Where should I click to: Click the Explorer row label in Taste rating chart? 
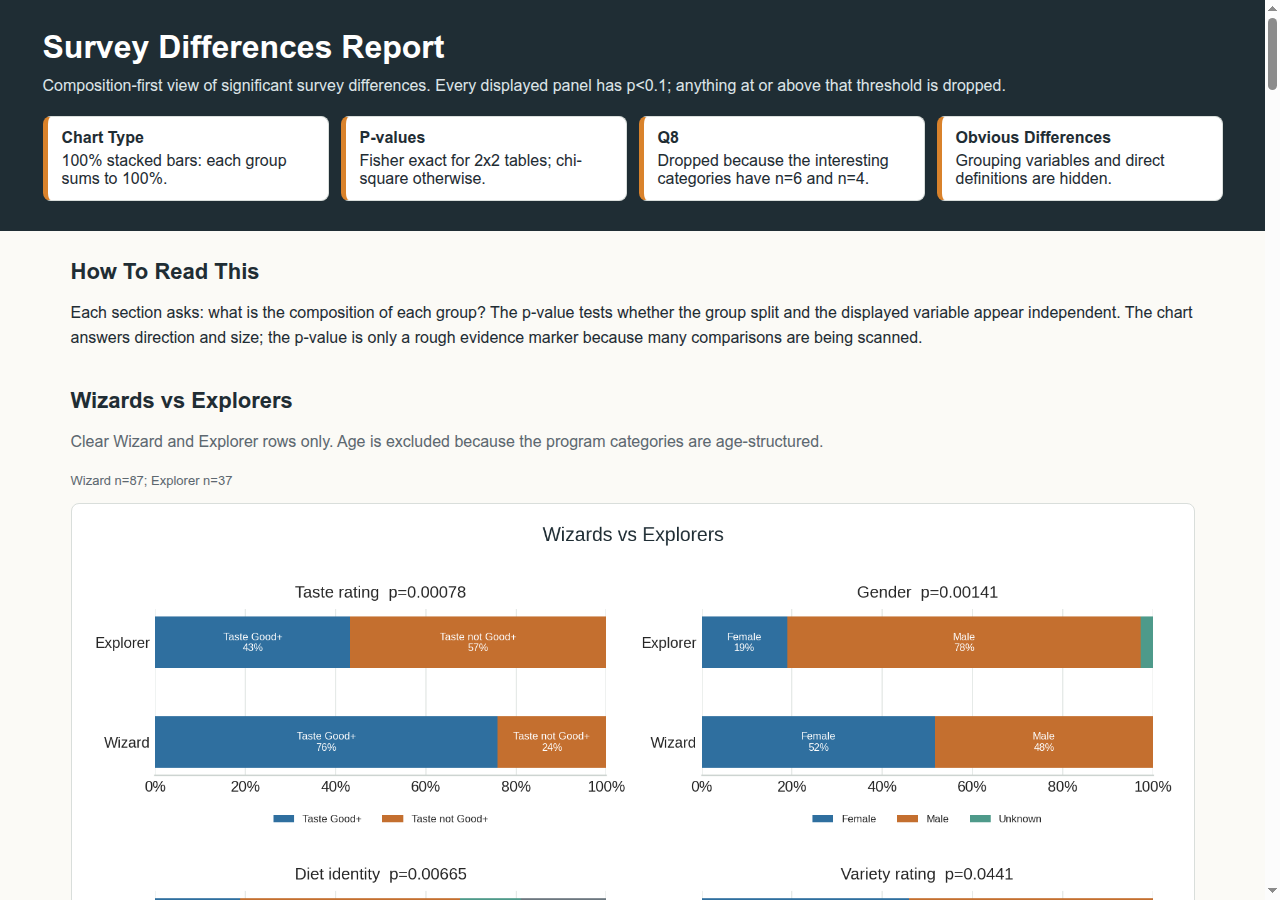pos(123,643)
